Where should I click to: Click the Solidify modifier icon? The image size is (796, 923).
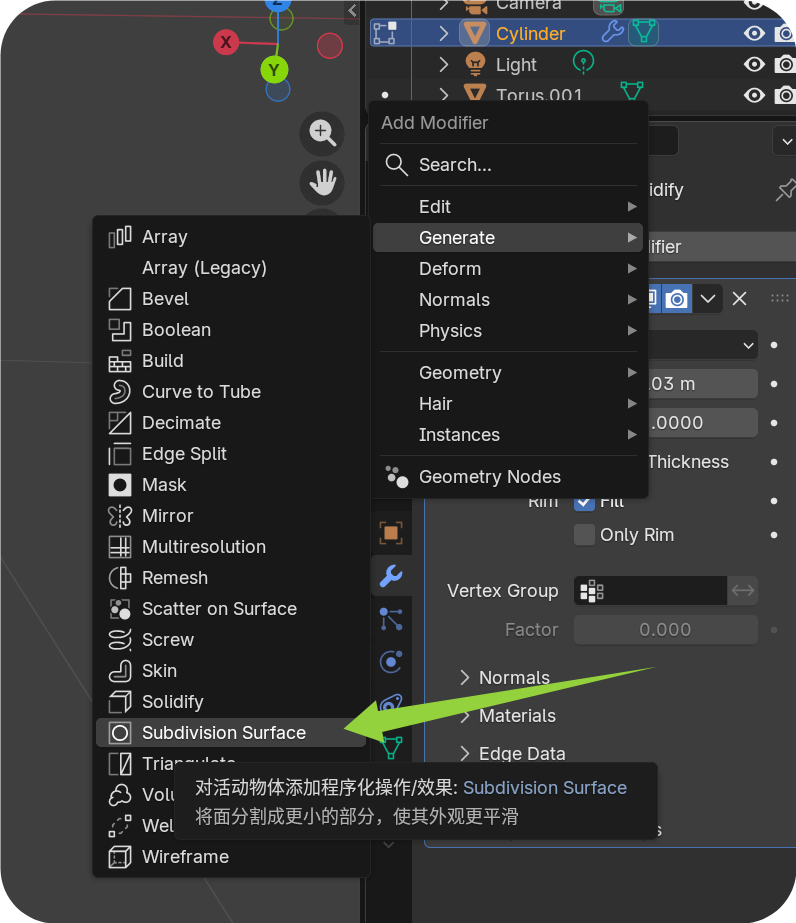point(120,702)
